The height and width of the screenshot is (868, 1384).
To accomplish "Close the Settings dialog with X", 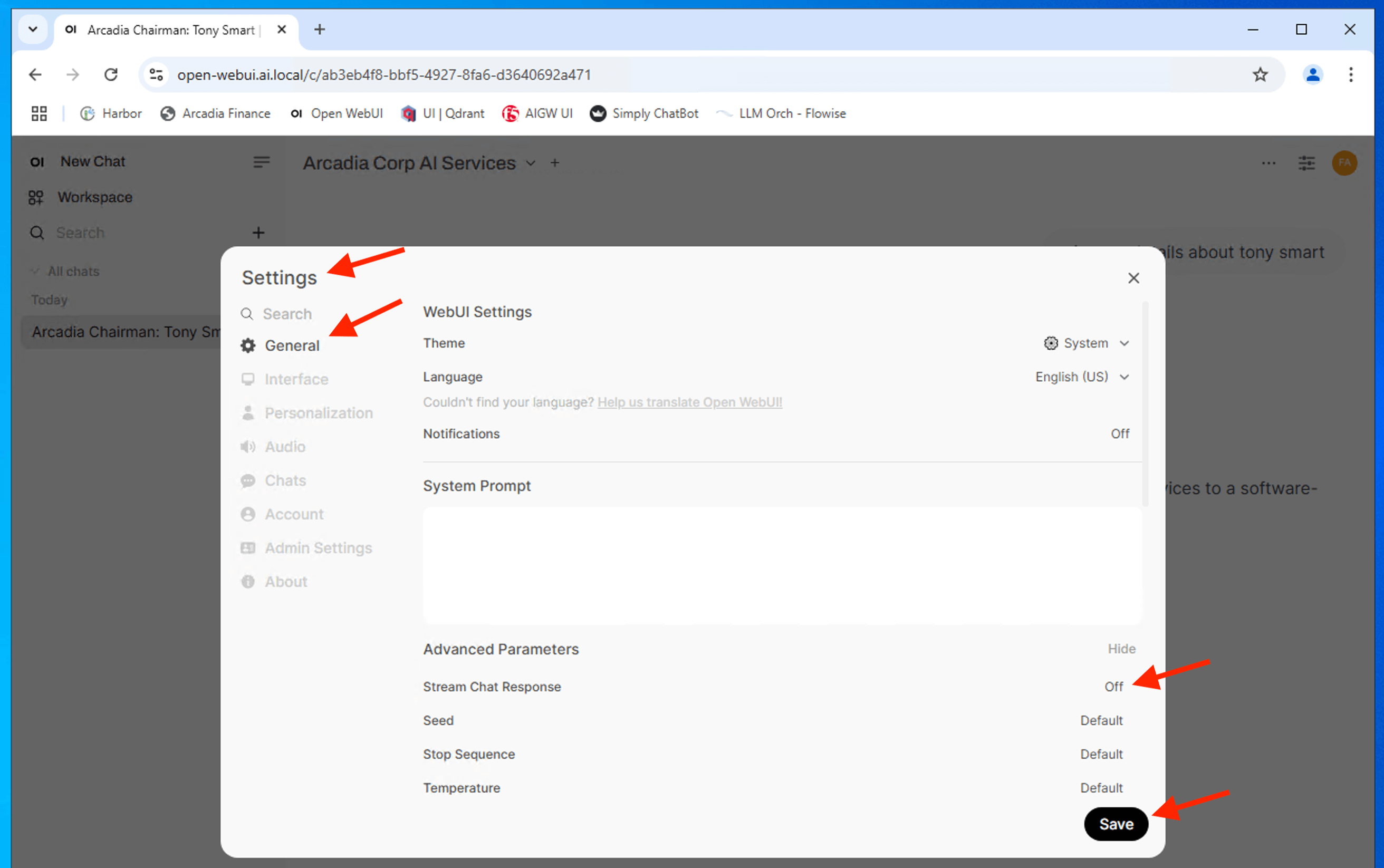I will coord(1133,278).
